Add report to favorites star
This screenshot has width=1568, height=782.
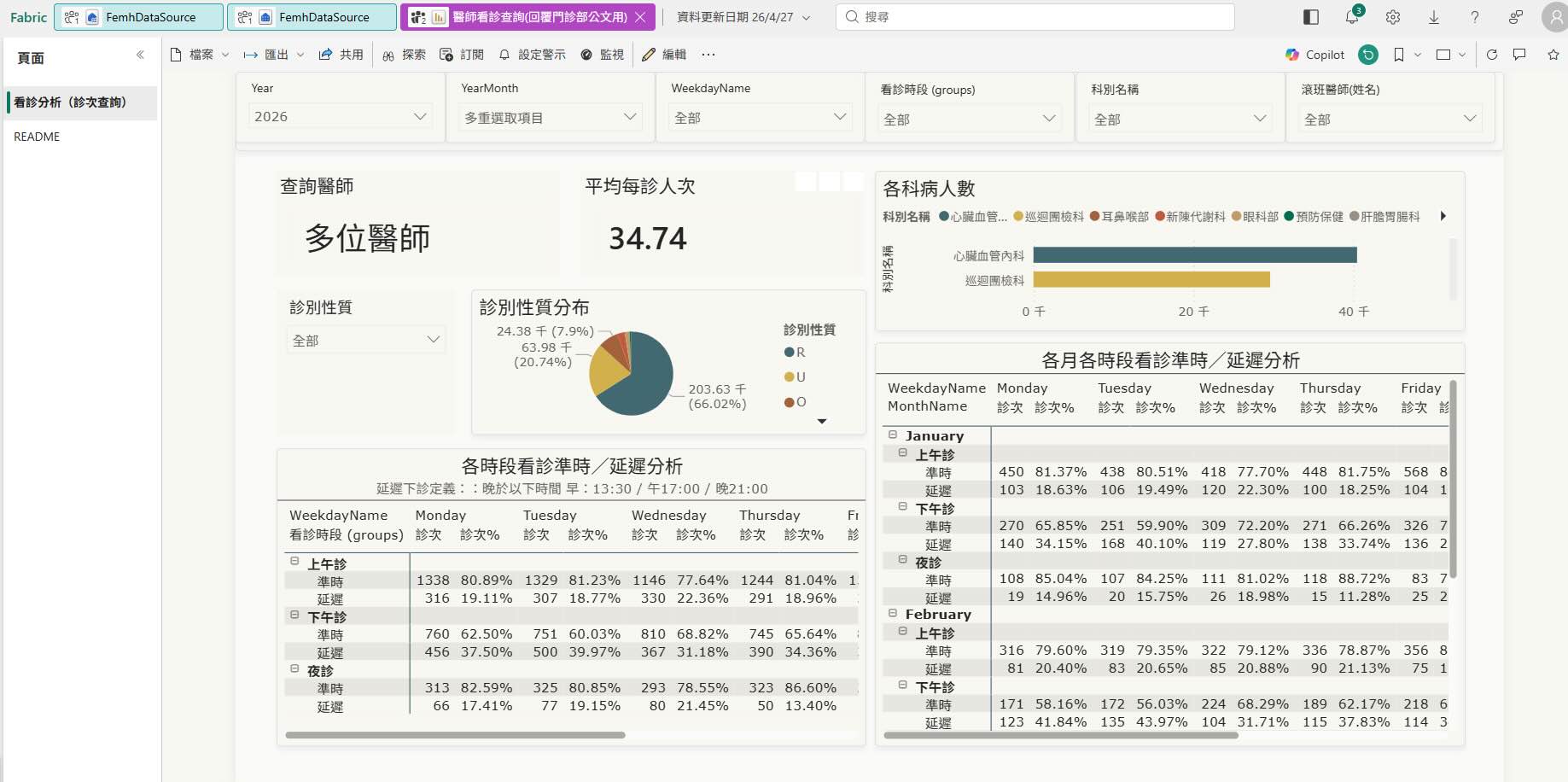1553,55
